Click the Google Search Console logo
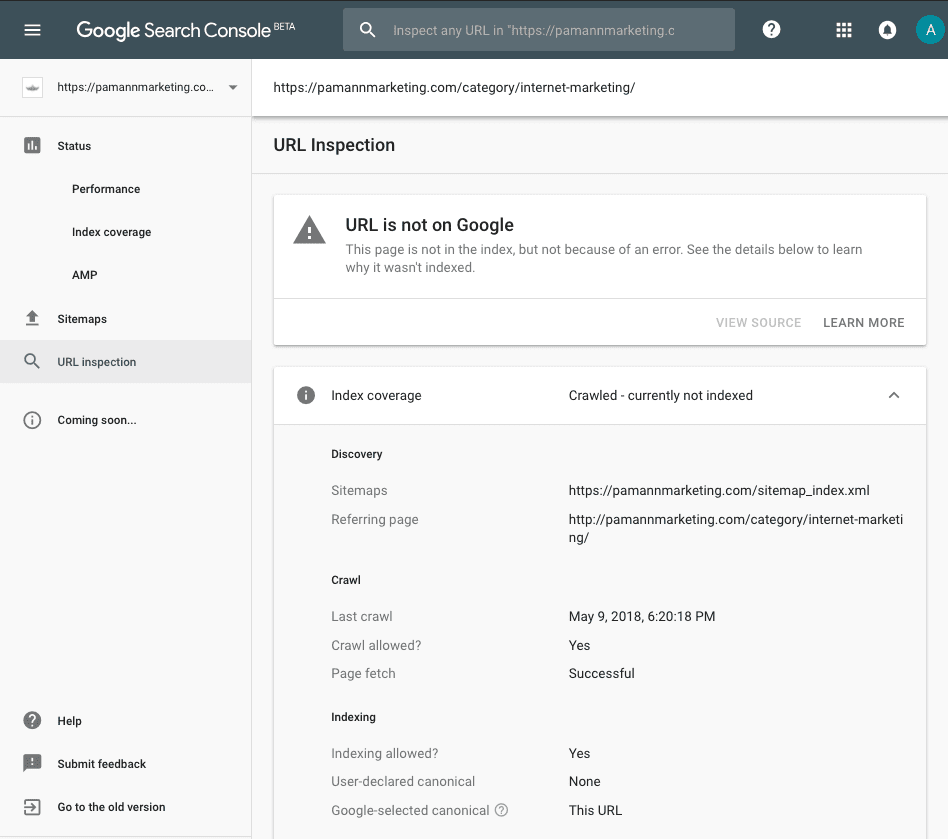Viewport: 948px width, 839px height. tap(186, 30)
